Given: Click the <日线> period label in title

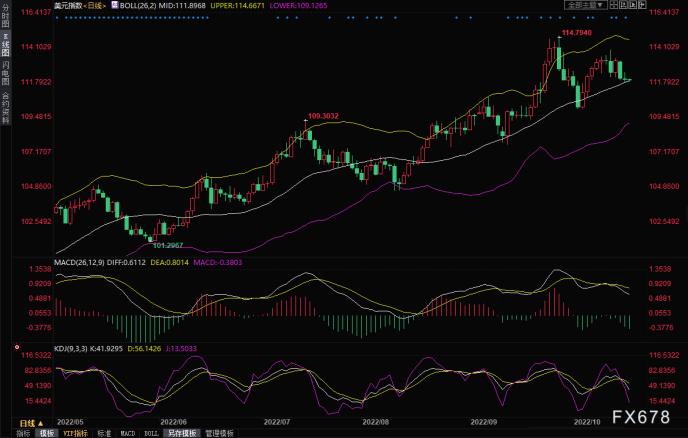Looking at the screenshot, I should pos(94,6).
